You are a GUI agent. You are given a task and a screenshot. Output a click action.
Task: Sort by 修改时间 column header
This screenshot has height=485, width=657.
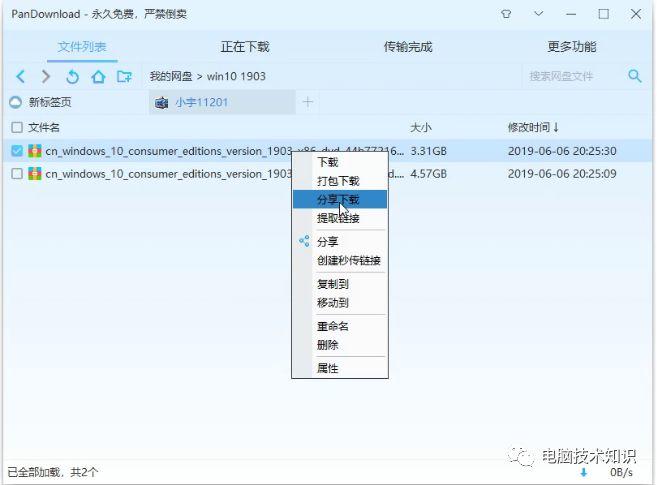533,127
